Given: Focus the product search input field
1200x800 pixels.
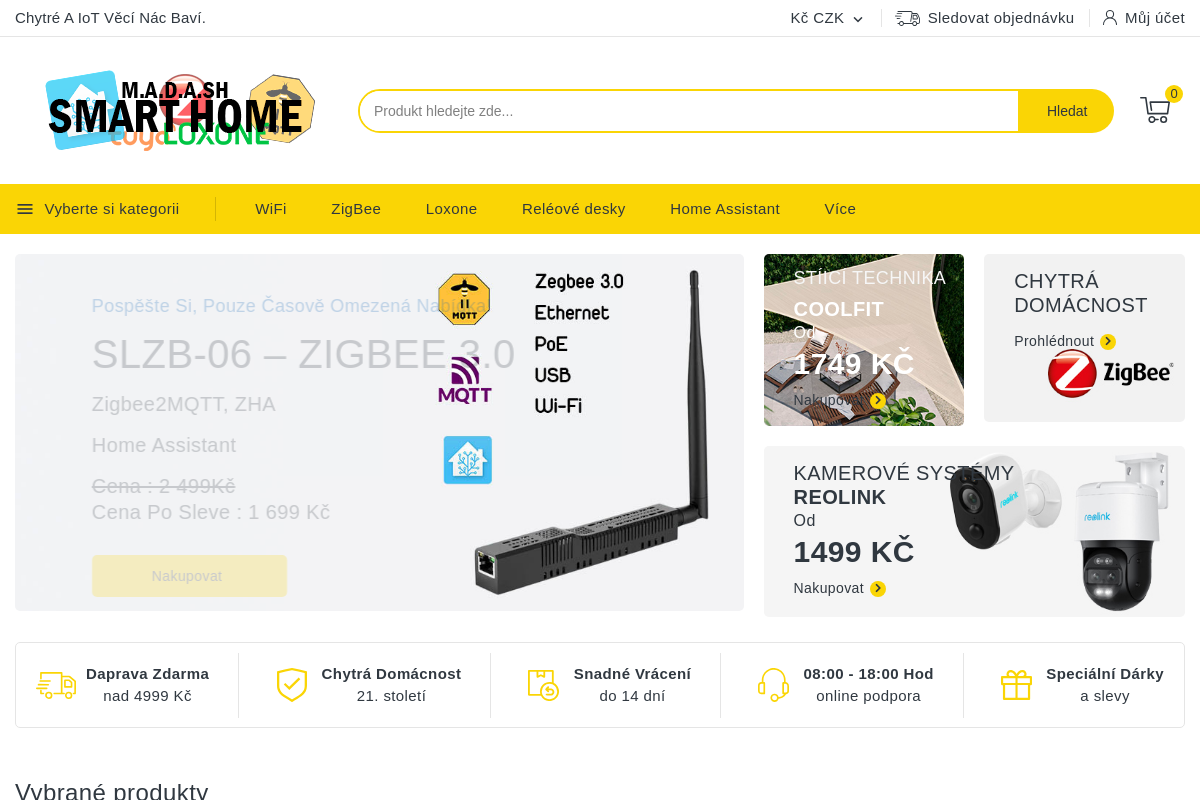Looking at the screenshot, I should click(689, 111).
